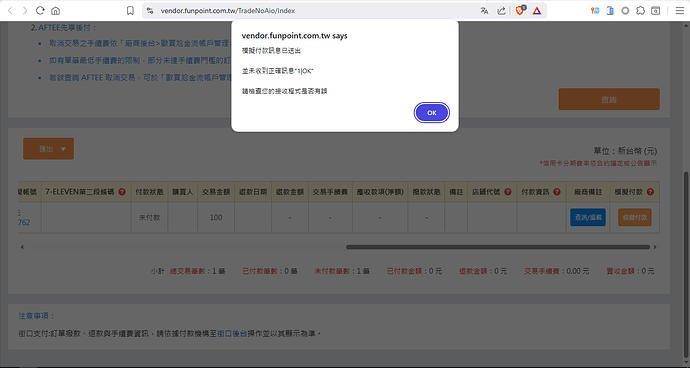Click the 交易手續費：0.00 元 subtotal
This screenshot has height=368, width=690.
click(557, 271)
